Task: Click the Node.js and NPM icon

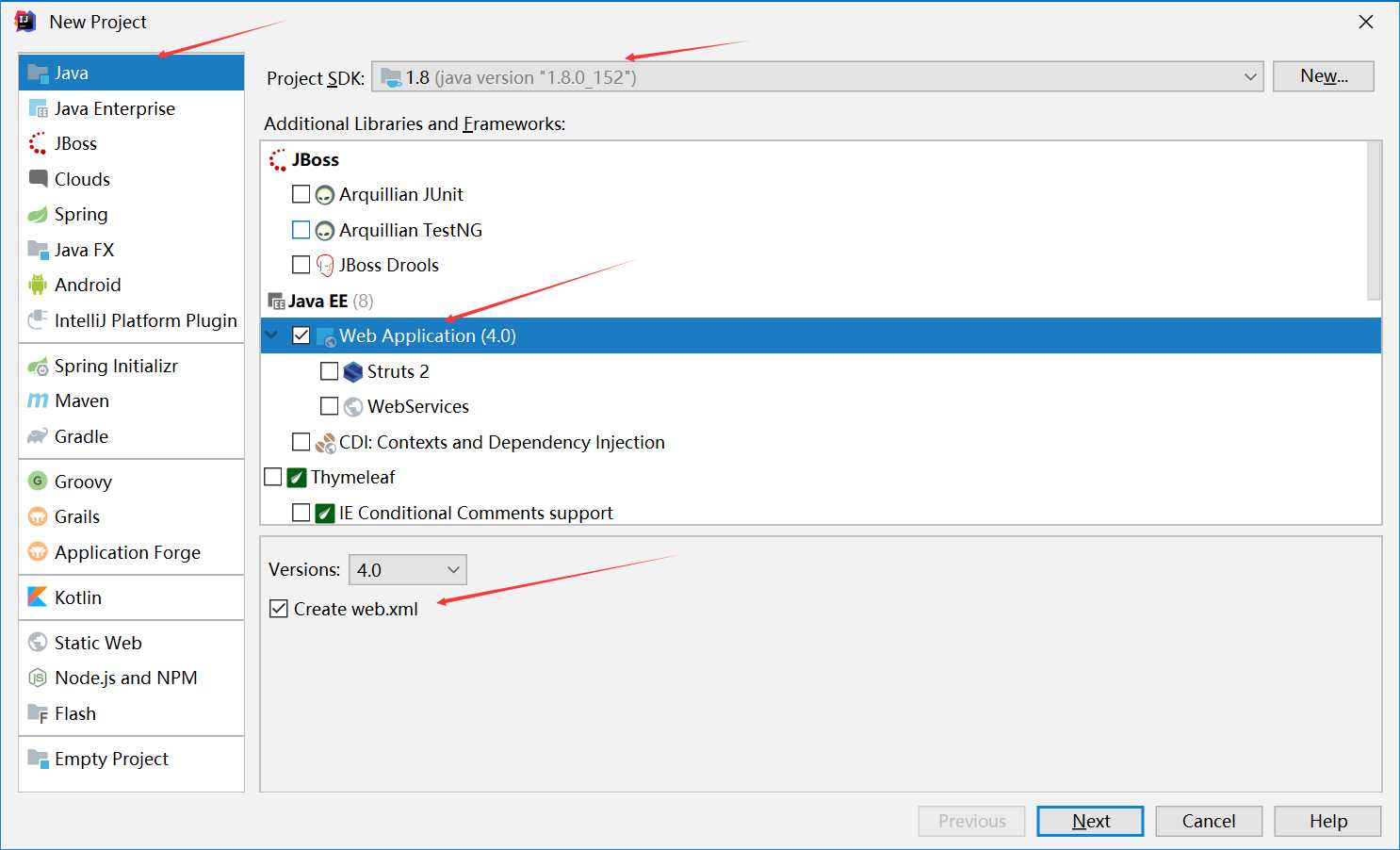Action: click(38, 678)
